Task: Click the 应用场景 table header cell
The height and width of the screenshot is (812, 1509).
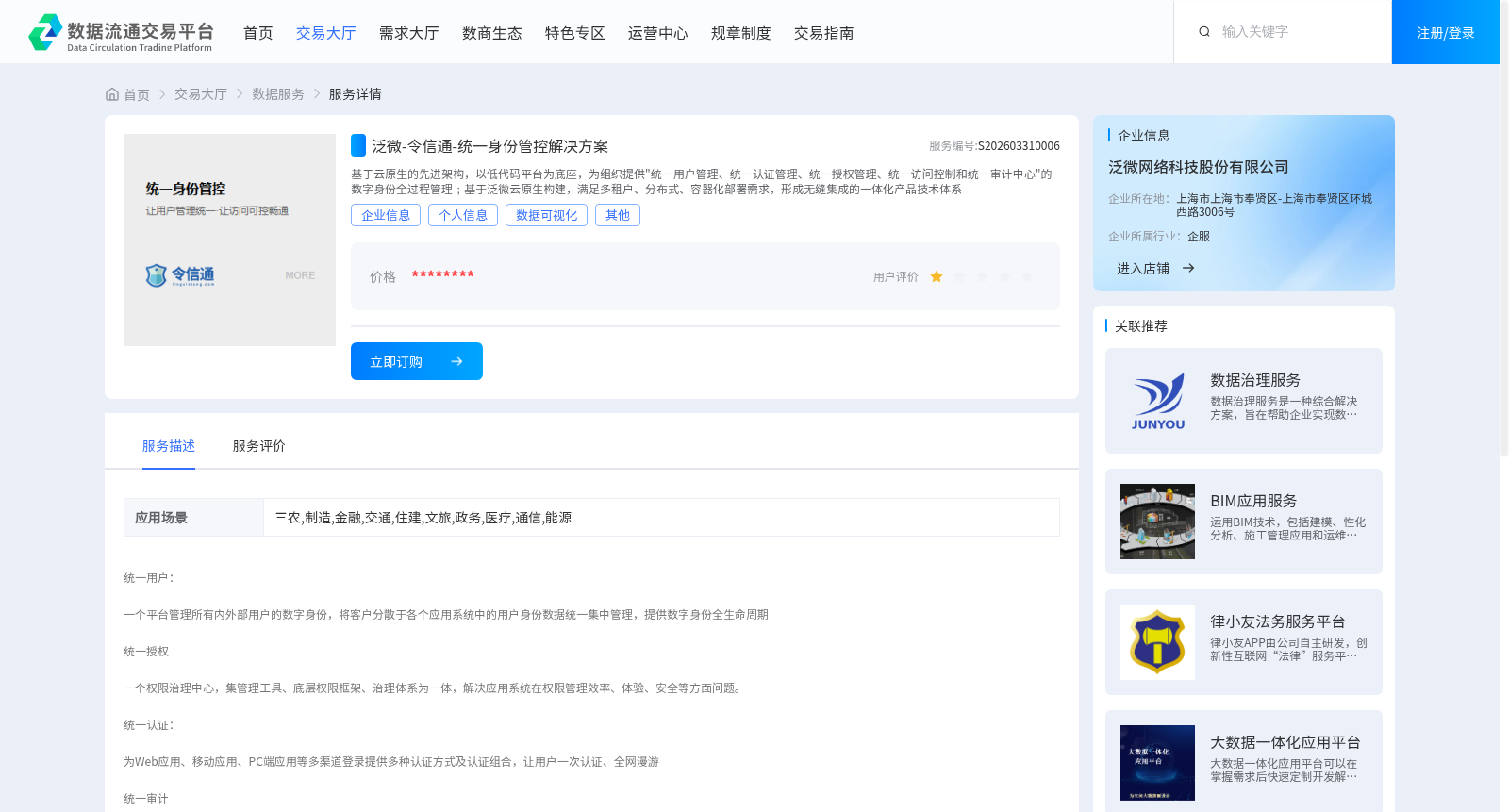Action: (193, 518)
